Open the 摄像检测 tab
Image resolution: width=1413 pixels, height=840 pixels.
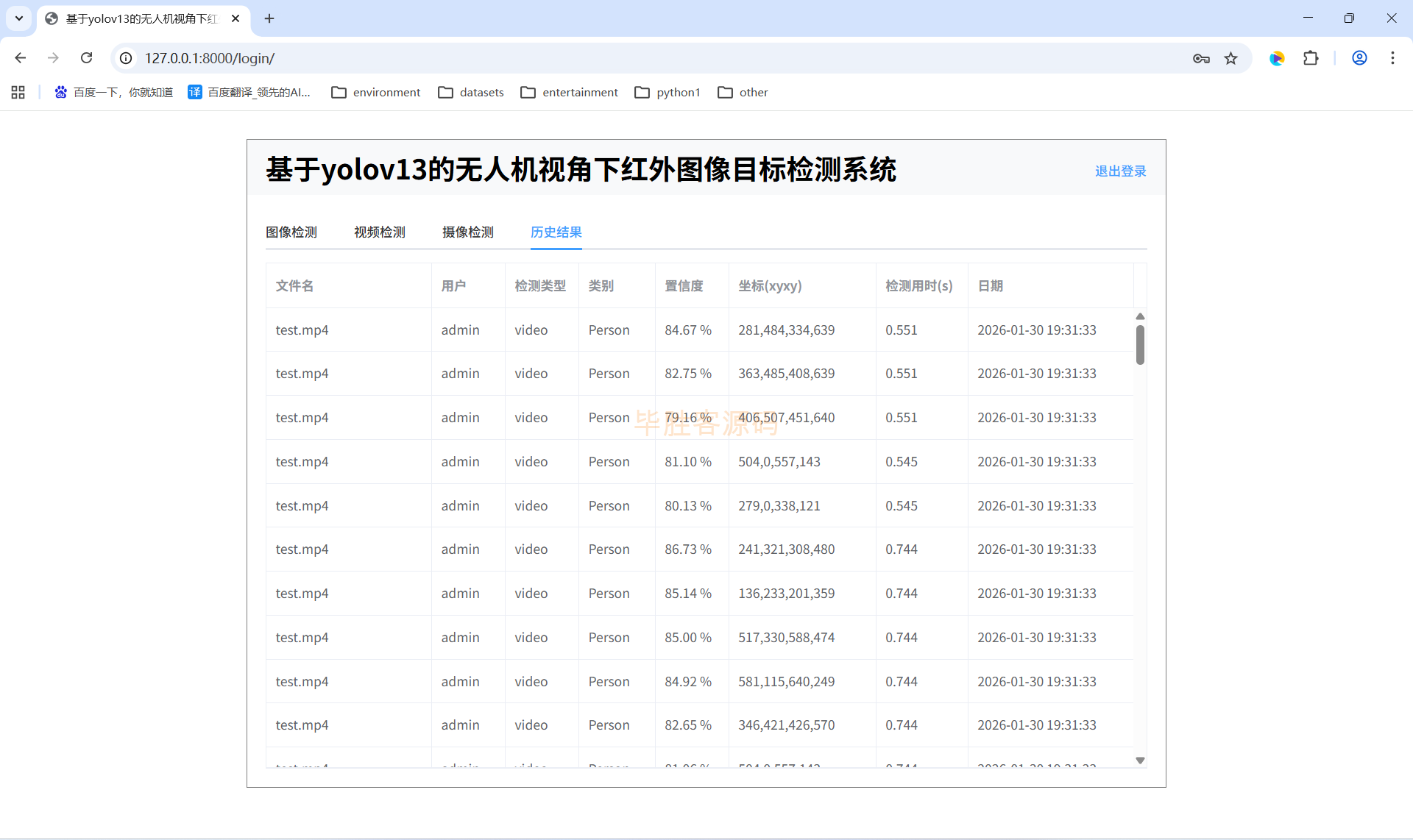coord(468,232)
